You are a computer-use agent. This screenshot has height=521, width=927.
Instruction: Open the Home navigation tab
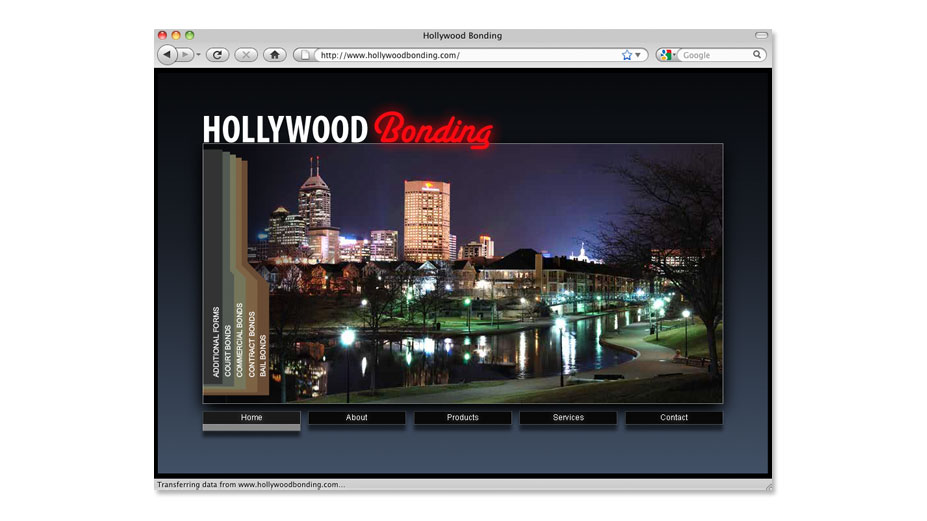(251, 418)
